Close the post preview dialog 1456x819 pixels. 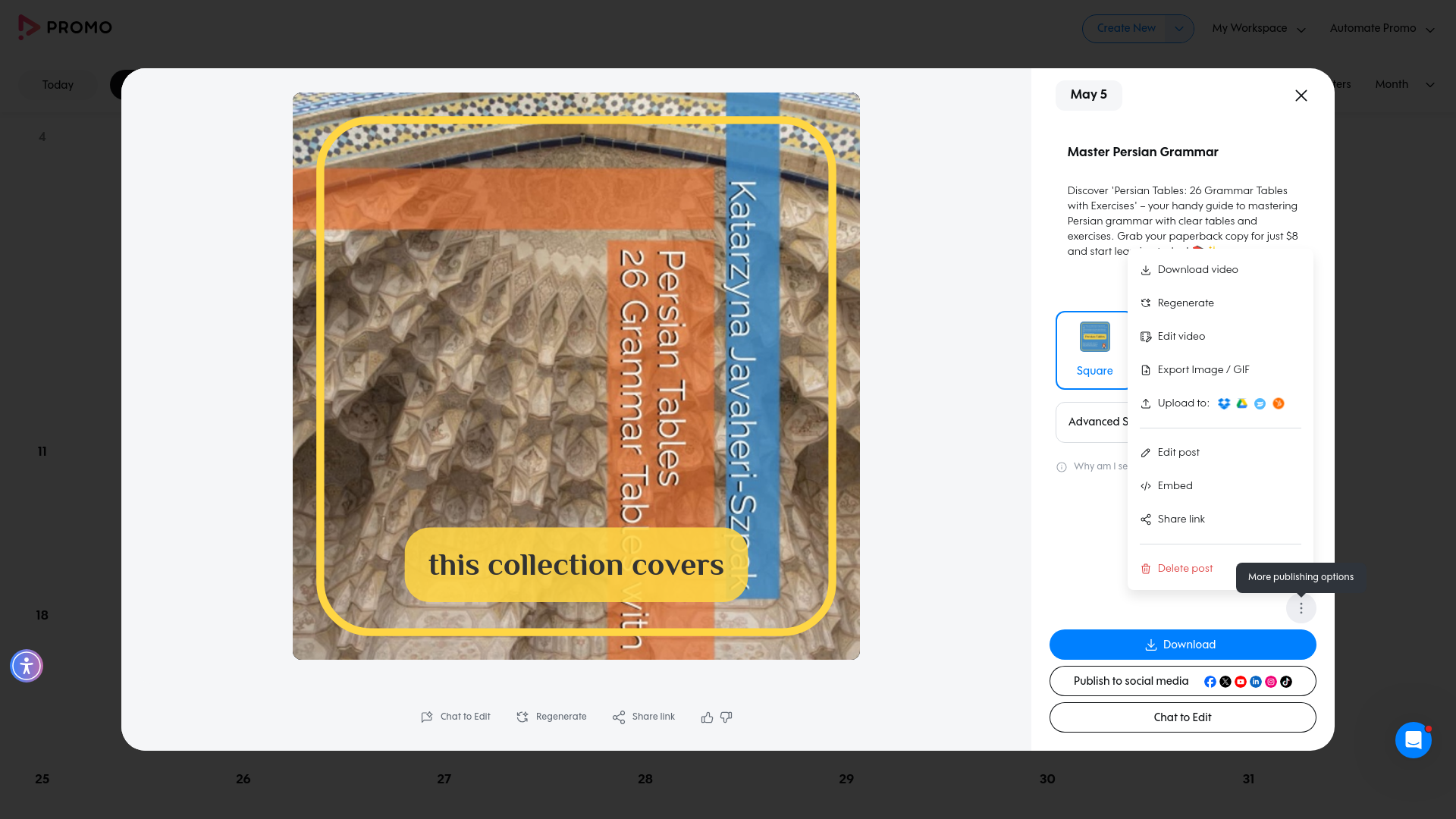1301,96
